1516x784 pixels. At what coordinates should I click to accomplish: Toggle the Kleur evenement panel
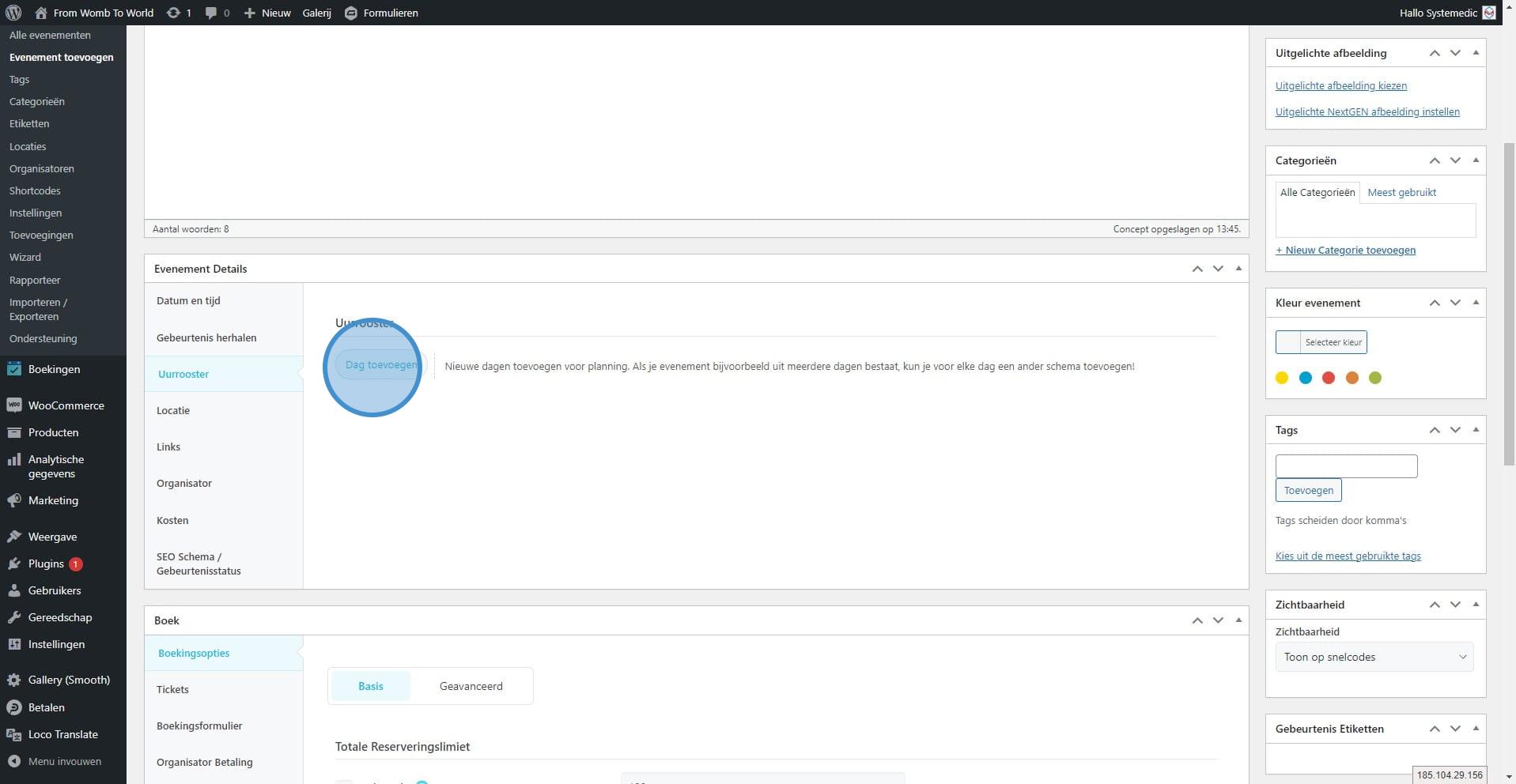click(x=1476, y=303)
